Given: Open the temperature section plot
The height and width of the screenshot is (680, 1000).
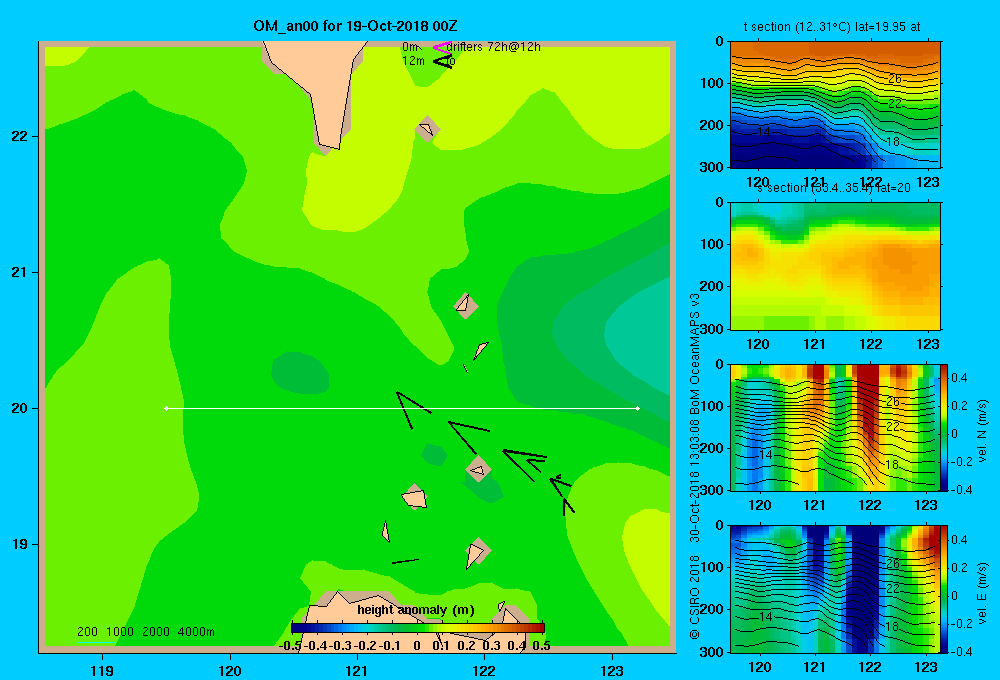Looking at the screenshot, I should pyautogui.click(x=835, y=105).
